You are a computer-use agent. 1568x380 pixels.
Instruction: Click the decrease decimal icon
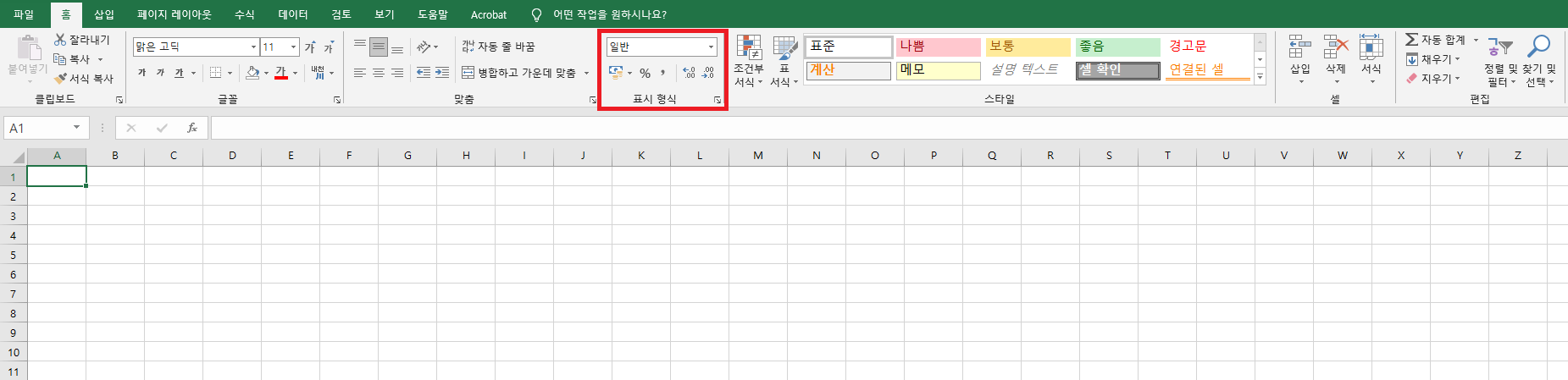(x=708, y=73)
